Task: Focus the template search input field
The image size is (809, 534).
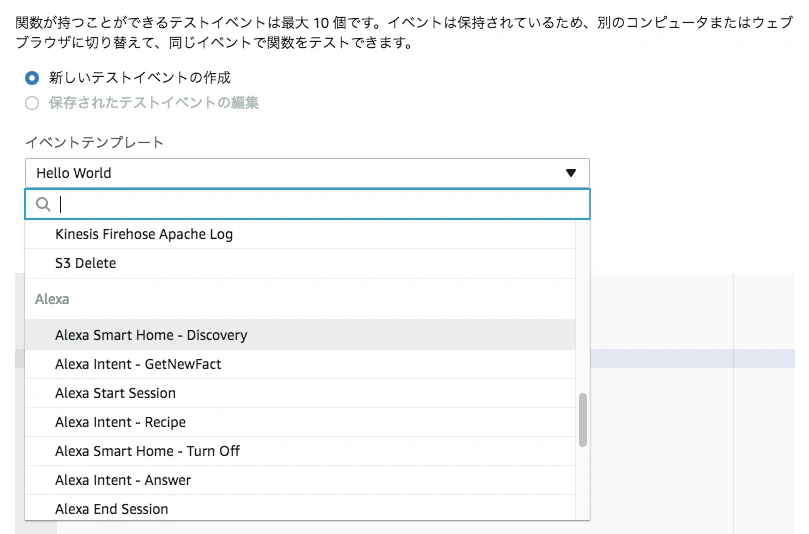Action: pyautogui.click(x=307, y=204)
